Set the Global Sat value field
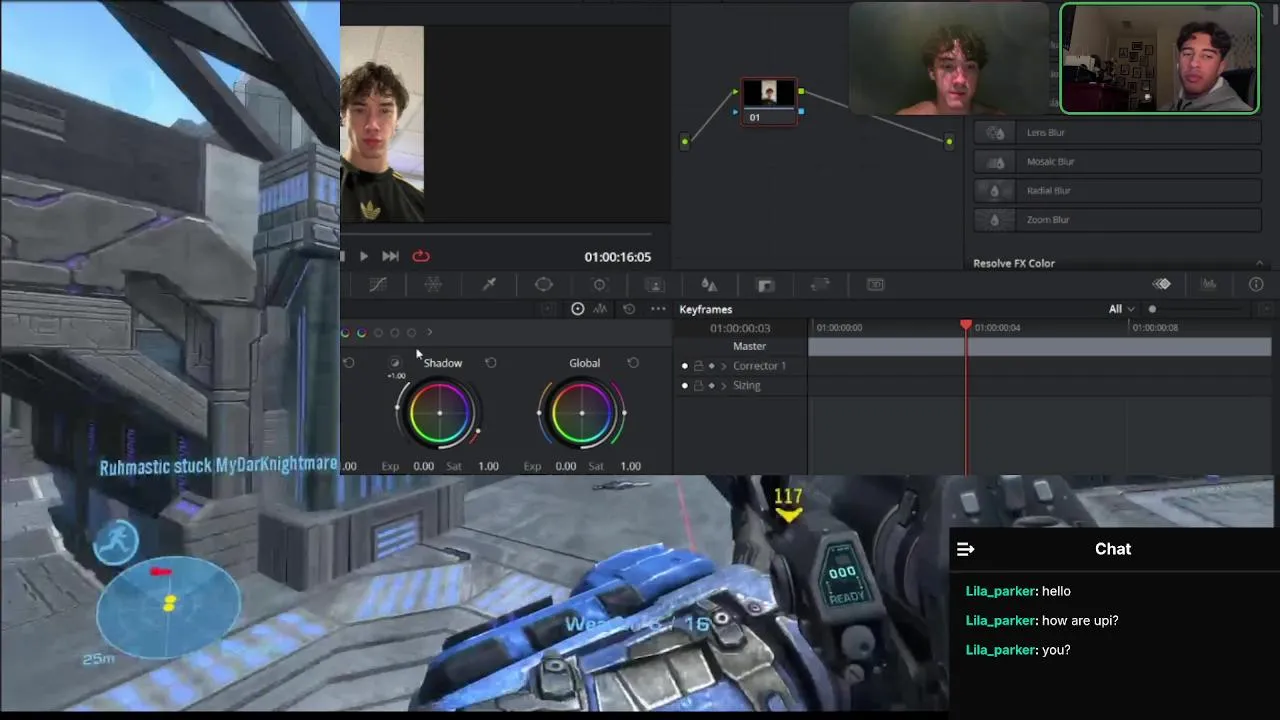The height and width of the screenshot is (720, 1280). click(x=630, y=466)
